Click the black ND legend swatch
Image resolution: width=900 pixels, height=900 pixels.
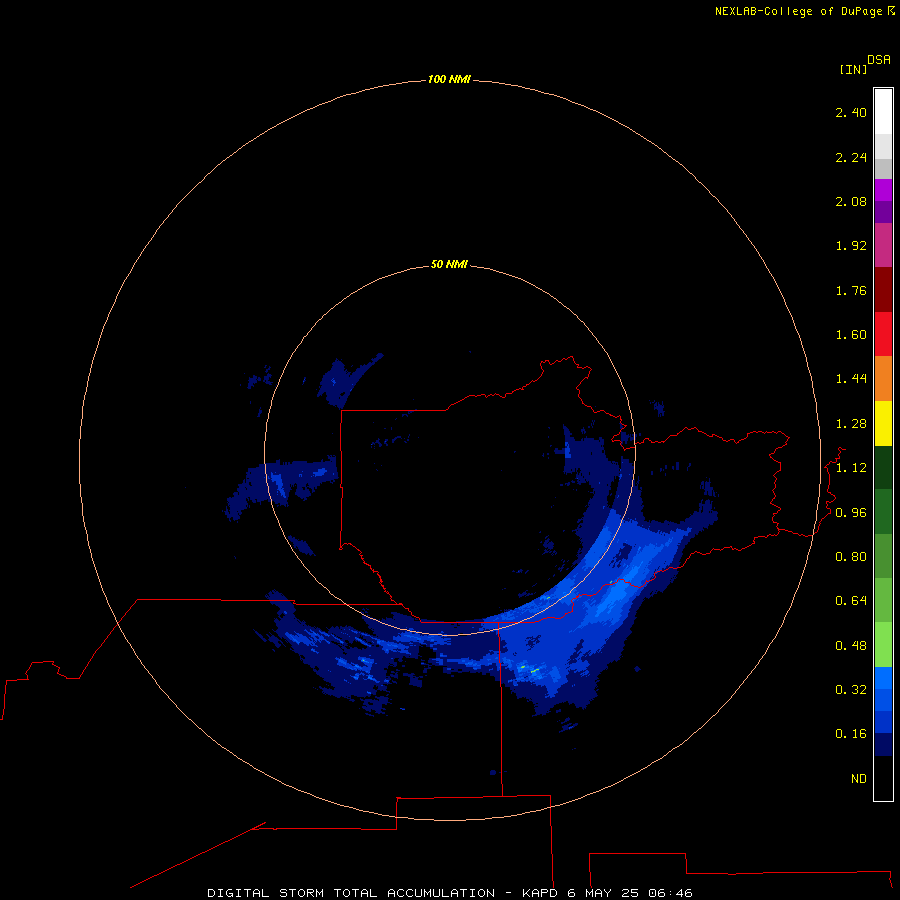pyautogui.click(x=883, y=778)
